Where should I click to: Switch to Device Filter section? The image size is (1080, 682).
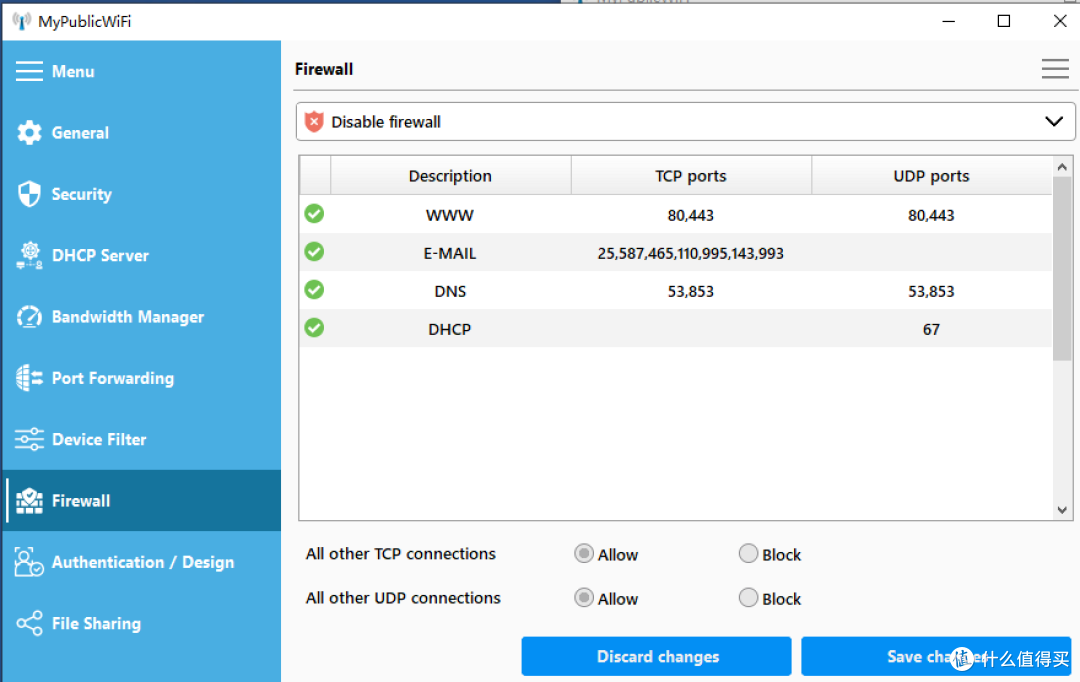tap(141, 439)
